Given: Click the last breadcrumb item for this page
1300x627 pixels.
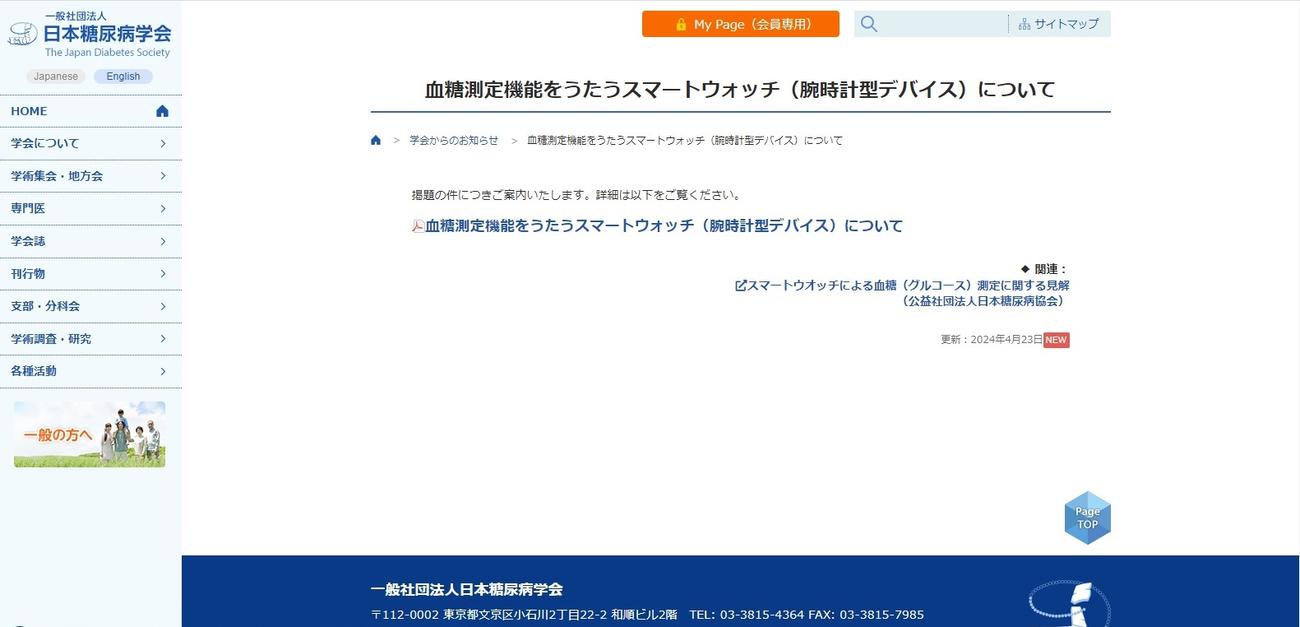Looking at the screenshot, I should [x=685, y=140].
